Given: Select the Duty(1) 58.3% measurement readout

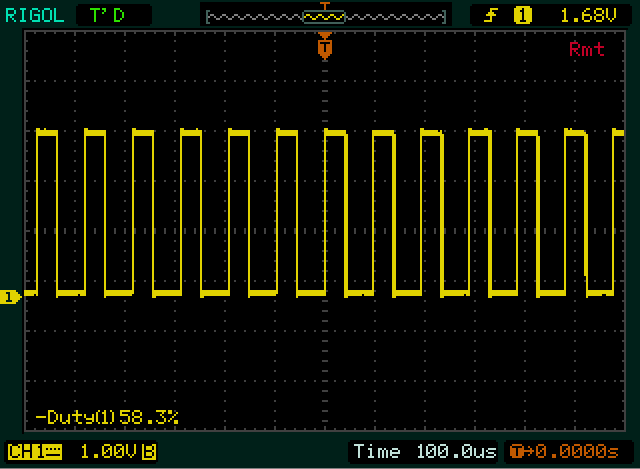Looking at the screenshot, I should [106, 416].
